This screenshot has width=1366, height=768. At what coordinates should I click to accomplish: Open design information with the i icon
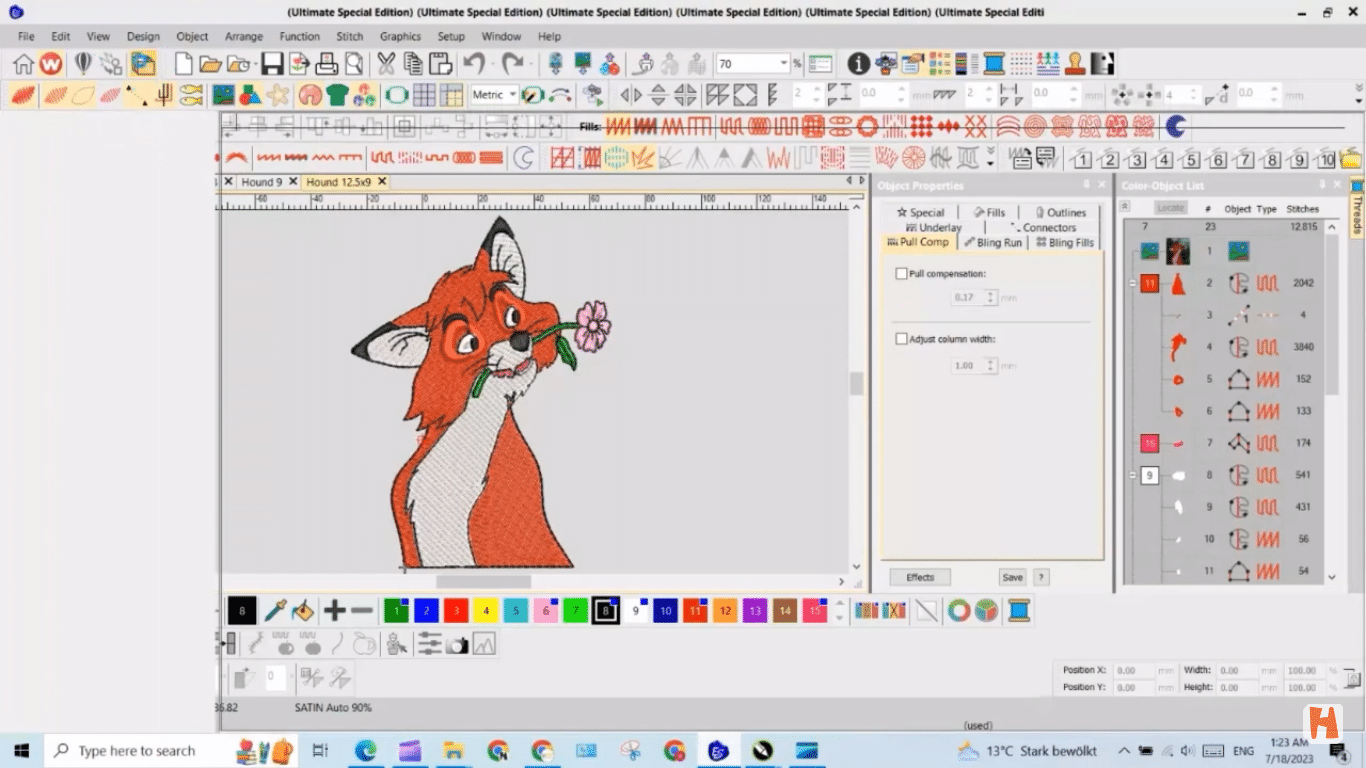coord(858,64)
